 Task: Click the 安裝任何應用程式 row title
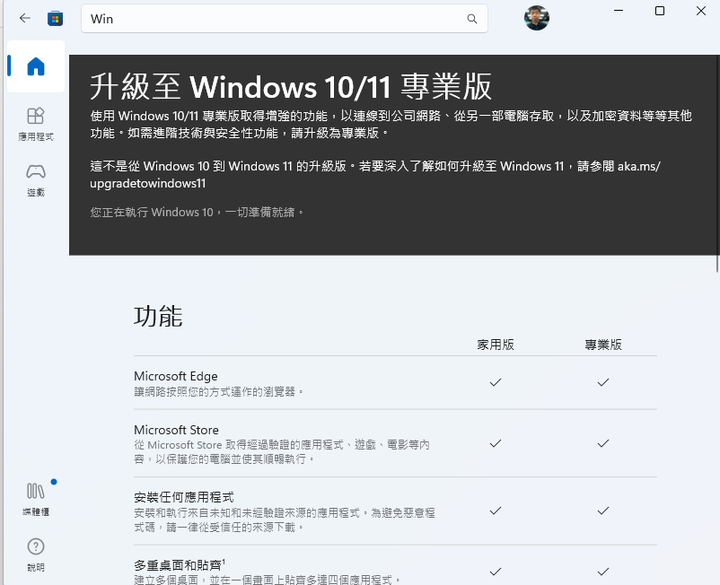(184, 497)
